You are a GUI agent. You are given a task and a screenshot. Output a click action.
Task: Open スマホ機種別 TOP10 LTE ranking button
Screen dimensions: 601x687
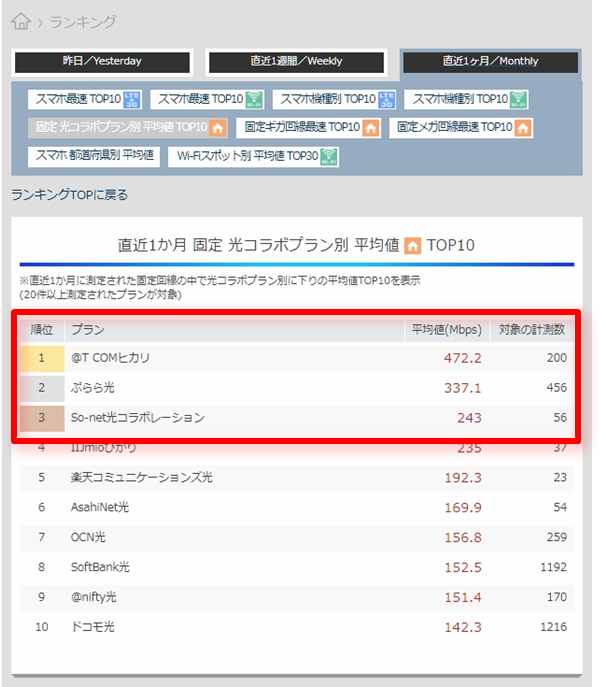(335, 99)
